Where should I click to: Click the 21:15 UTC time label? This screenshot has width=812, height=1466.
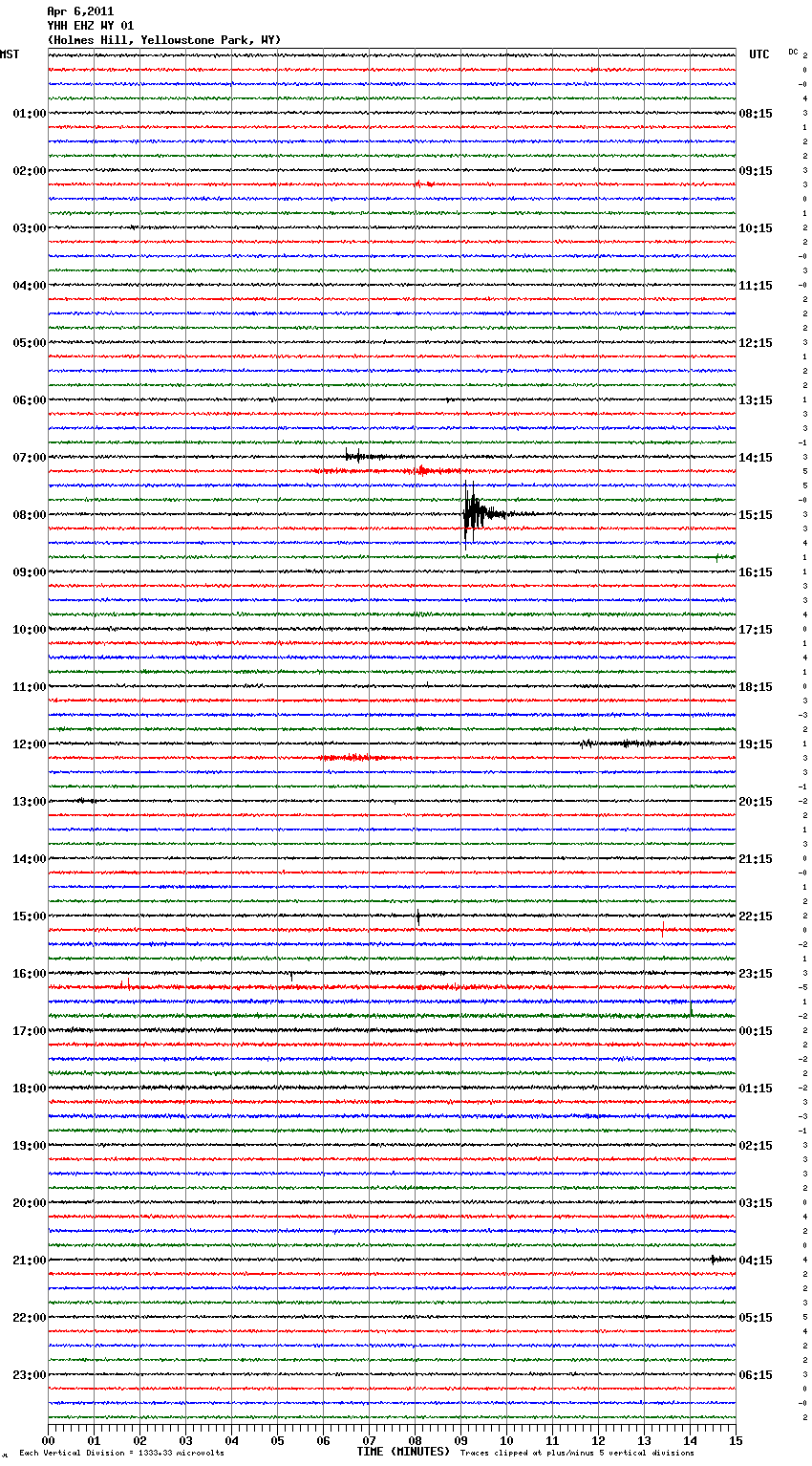pyautogui.click(x=756, y=859)
